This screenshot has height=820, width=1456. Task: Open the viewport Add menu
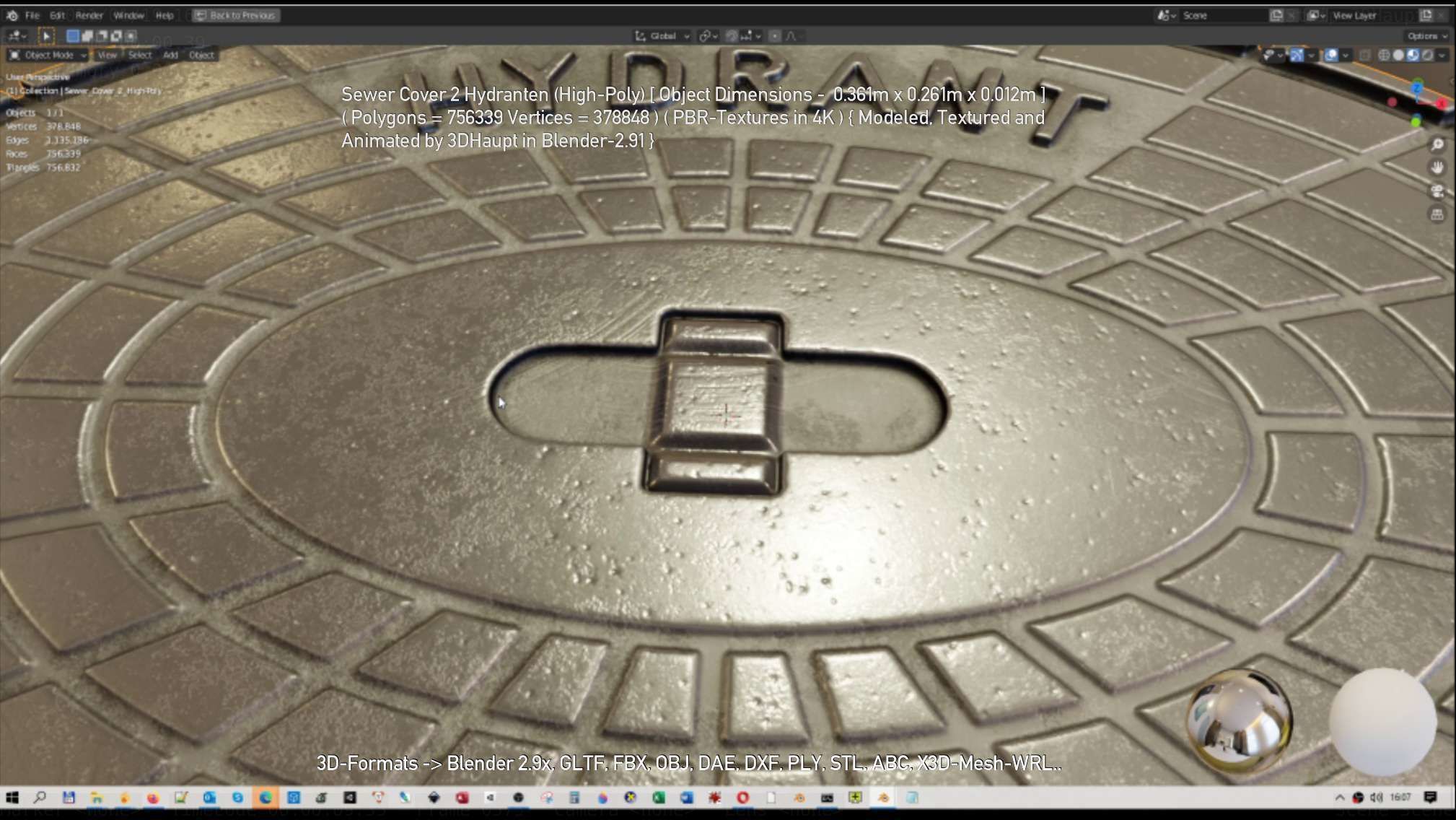(170, 55)
